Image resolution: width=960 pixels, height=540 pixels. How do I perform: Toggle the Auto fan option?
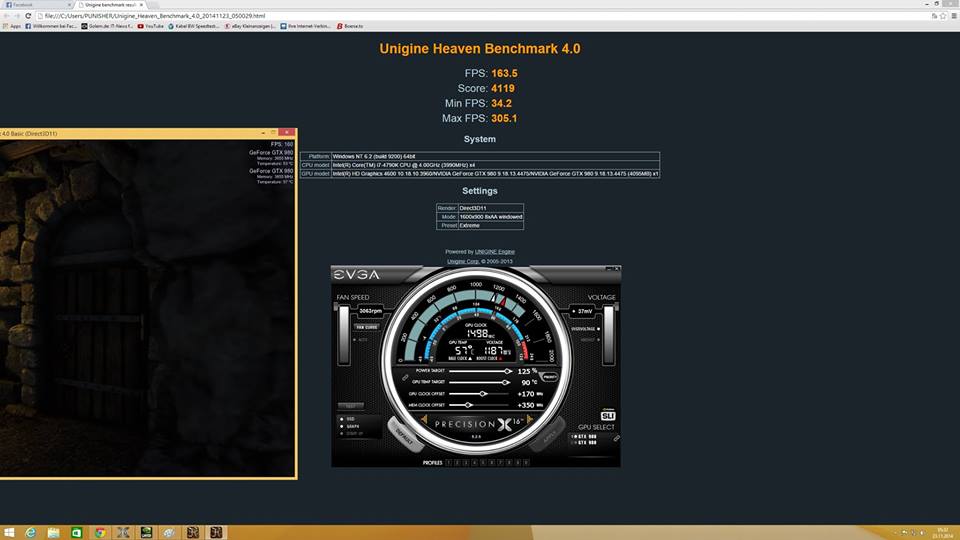362,340
